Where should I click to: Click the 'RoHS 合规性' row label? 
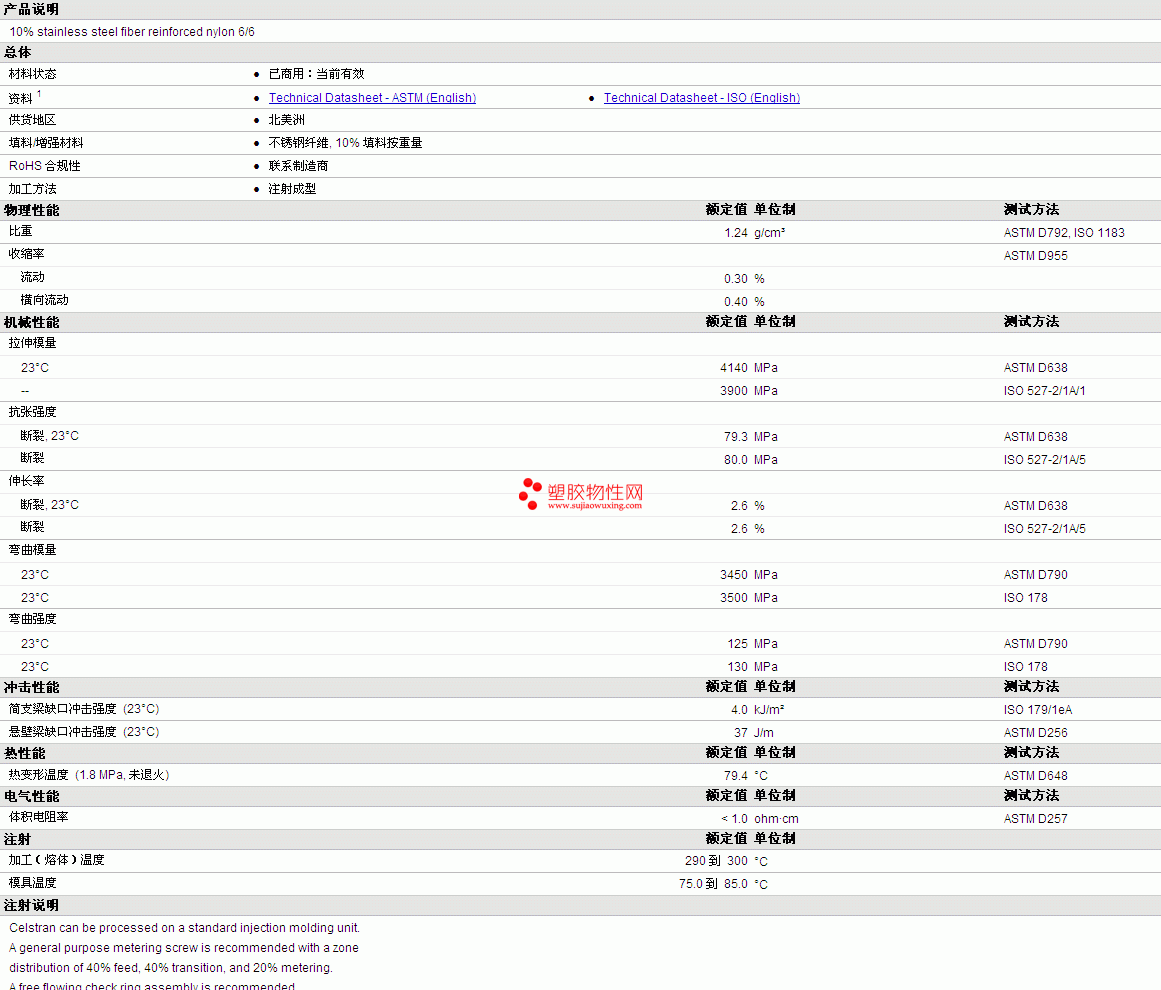coord(44,166)
